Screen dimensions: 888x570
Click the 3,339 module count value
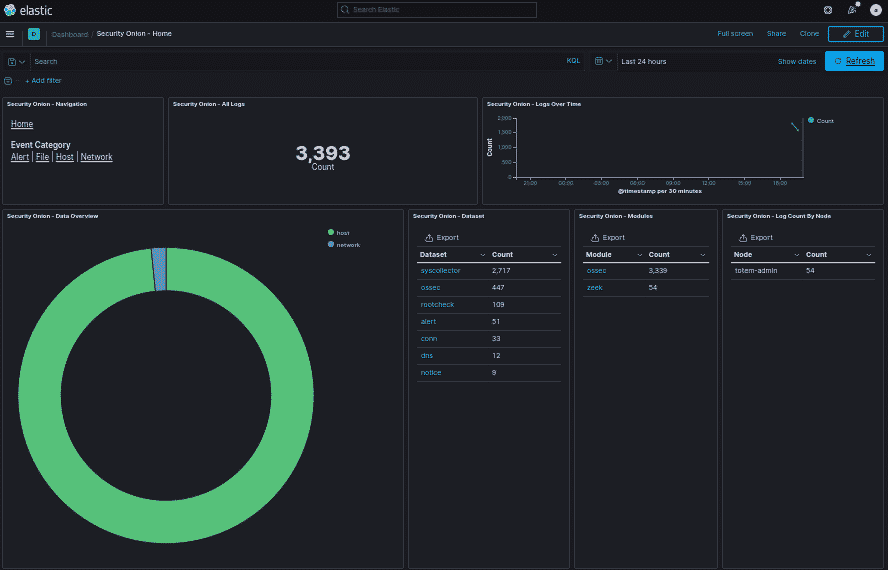coord(658,271)
